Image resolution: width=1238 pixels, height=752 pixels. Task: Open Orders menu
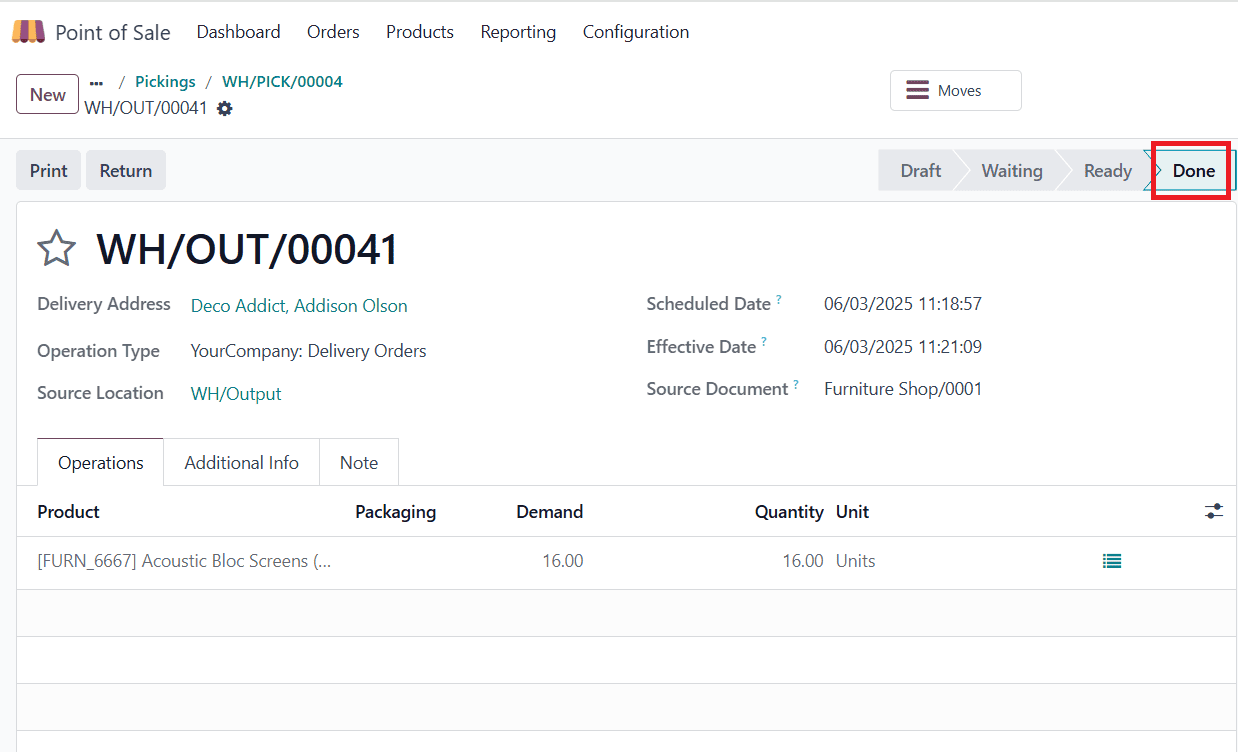[333, 32]
